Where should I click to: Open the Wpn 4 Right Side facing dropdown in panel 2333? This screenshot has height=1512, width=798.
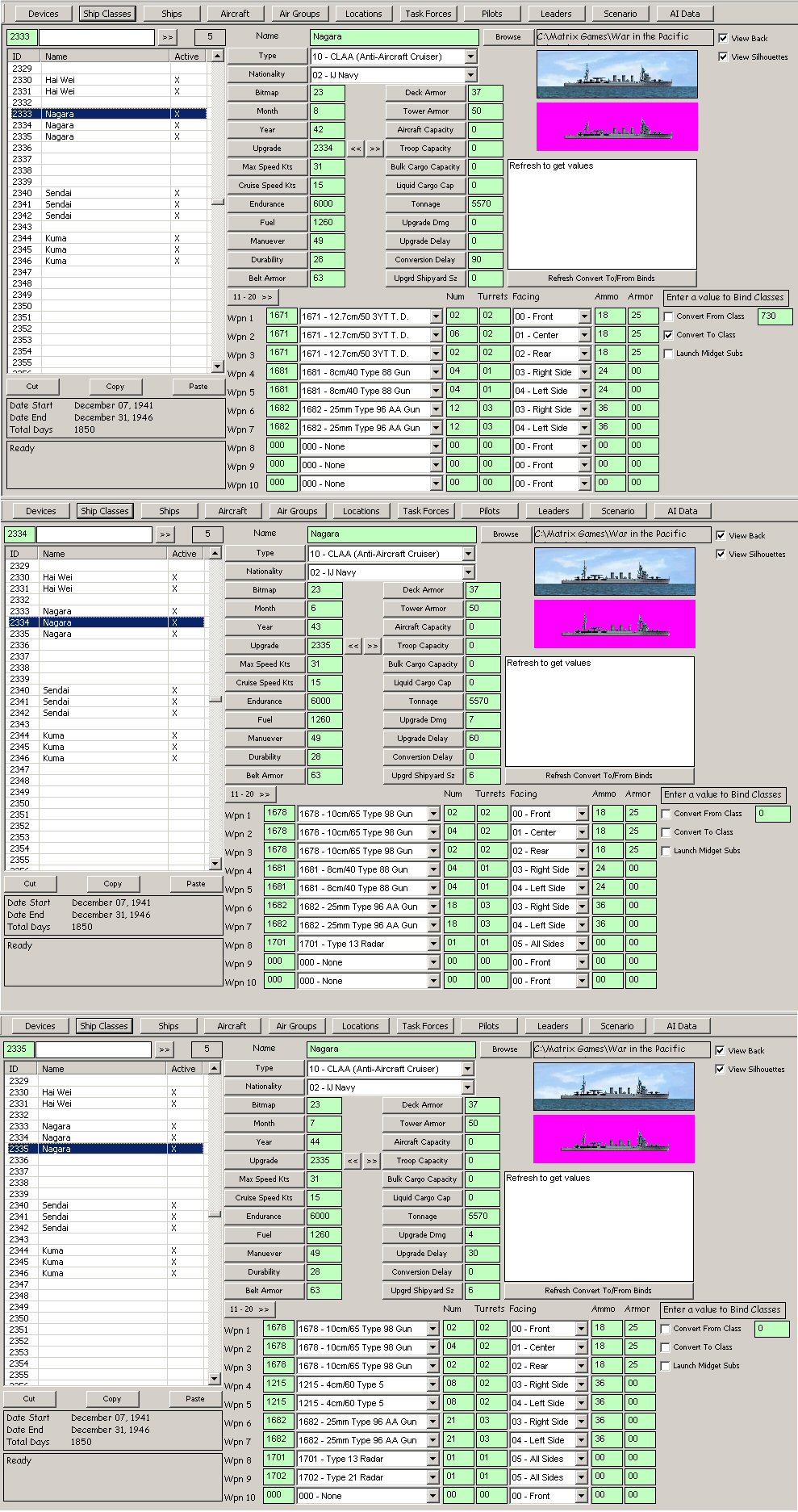[585, 372]
